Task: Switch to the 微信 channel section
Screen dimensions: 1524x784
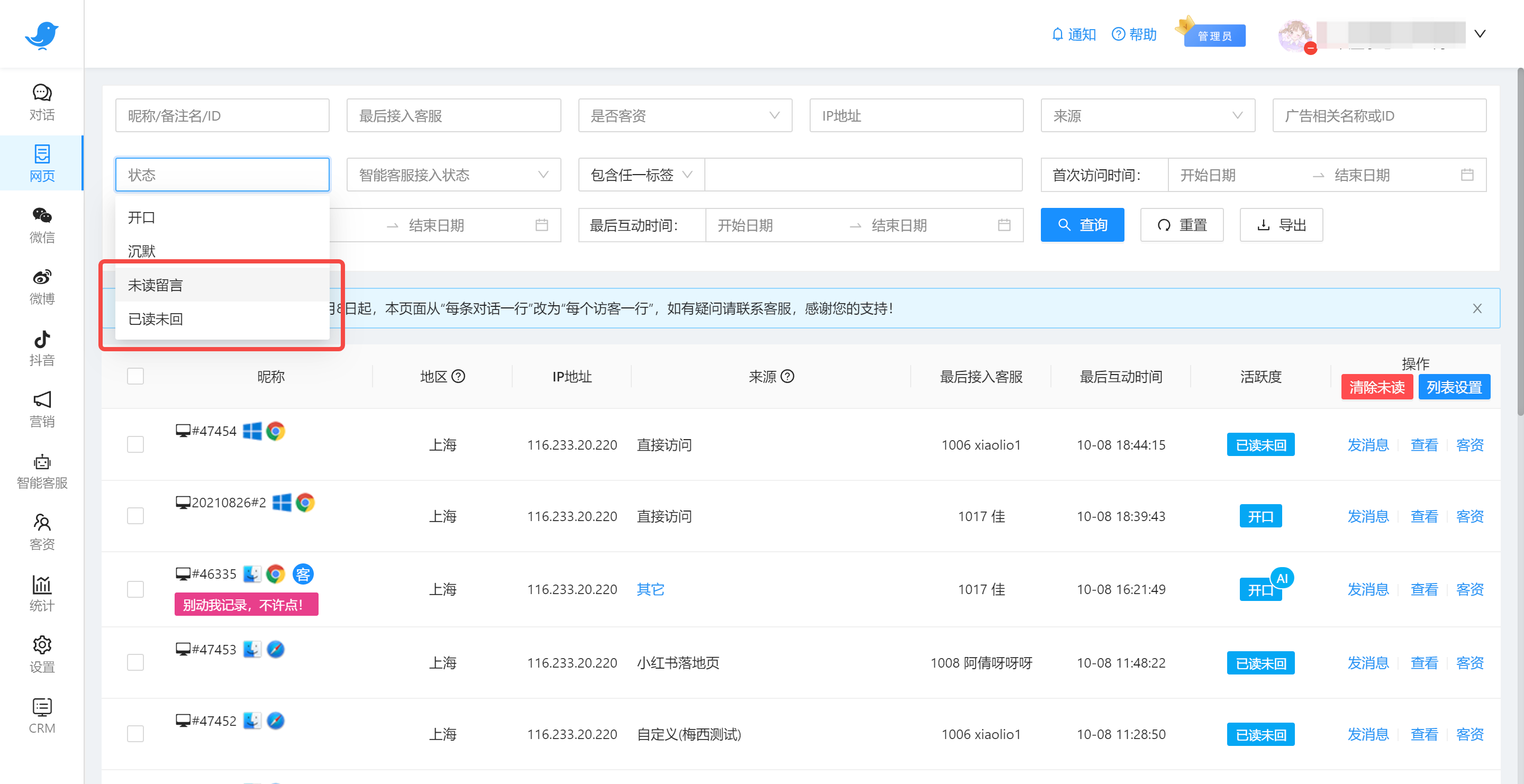Action: pos(41,225)
